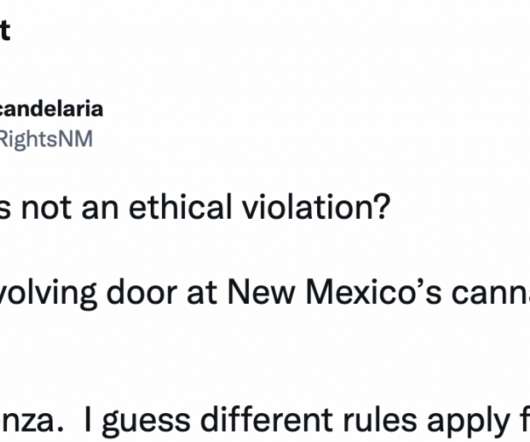530x442 pixels.
Task: Click the partial Tweet header title
Action: coord(5,30)
